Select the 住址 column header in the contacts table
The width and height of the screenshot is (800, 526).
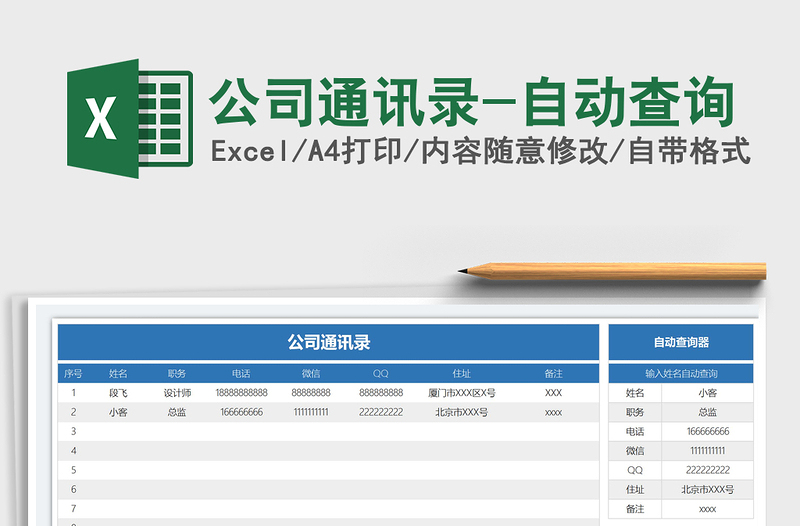click(x=461, y=373)
